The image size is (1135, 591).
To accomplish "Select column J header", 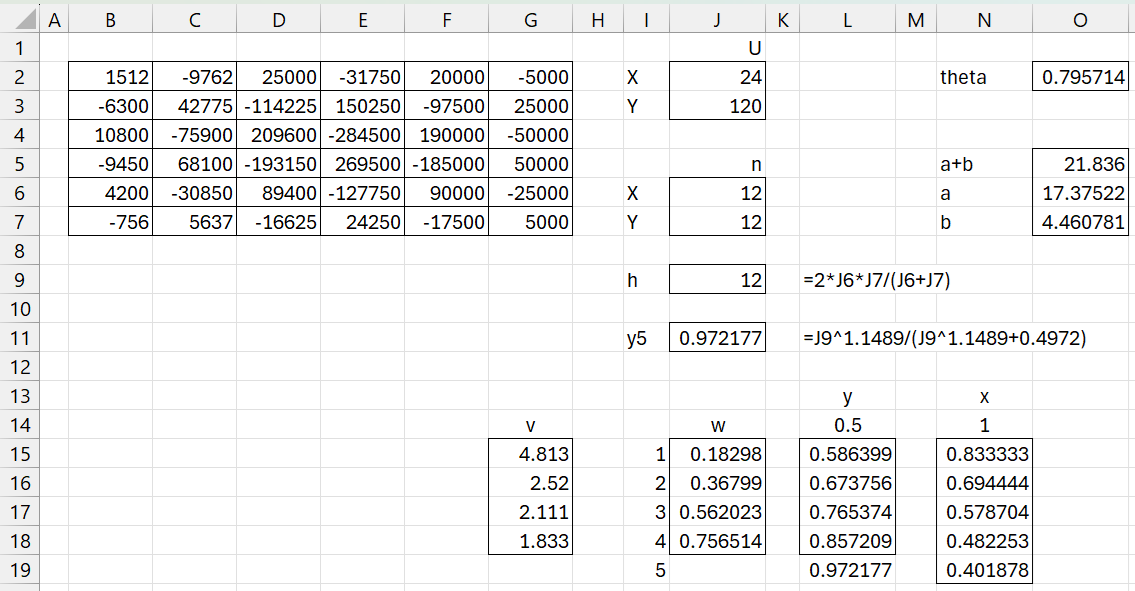I will click(717, 18).
